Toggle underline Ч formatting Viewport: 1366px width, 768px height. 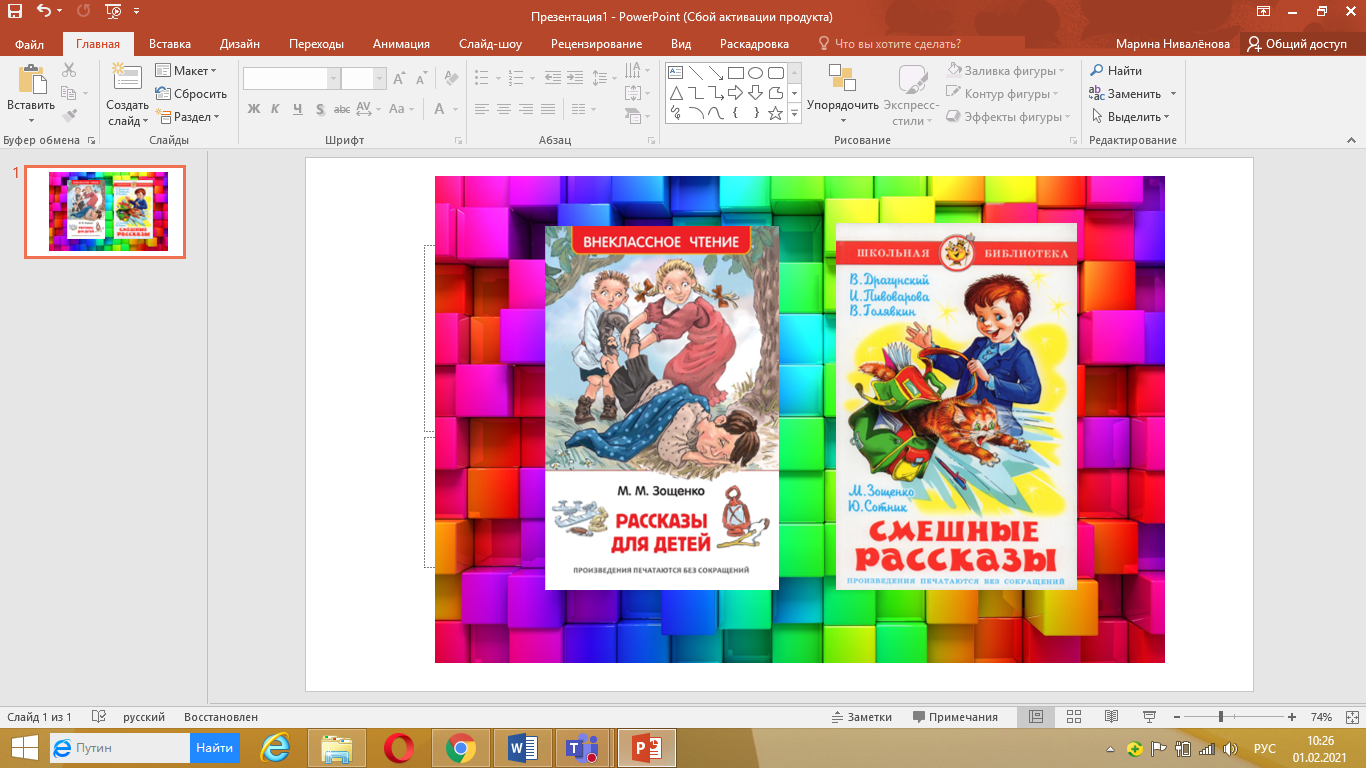pyautogui.click(x=298, y=109)
